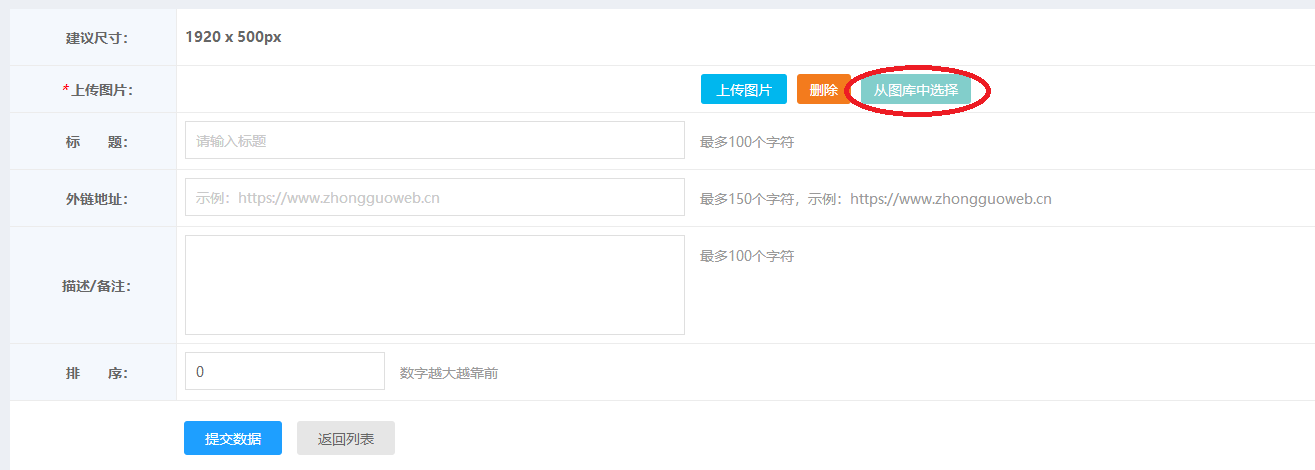Viewport: 1315px width, 470px height.
Task: Click the 建议尺寸 row label
Action: coord(97,38)
